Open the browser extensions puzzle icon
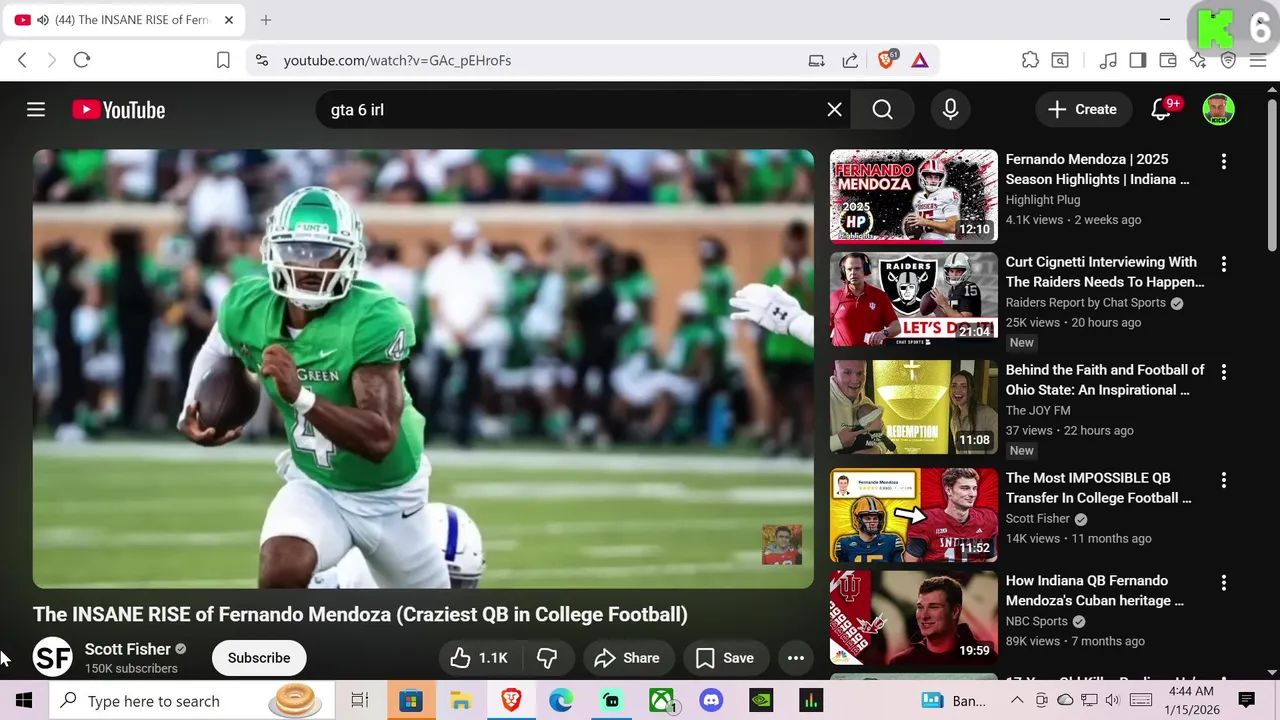The width and height of the screenshot is (1280, 720). 1030,60
